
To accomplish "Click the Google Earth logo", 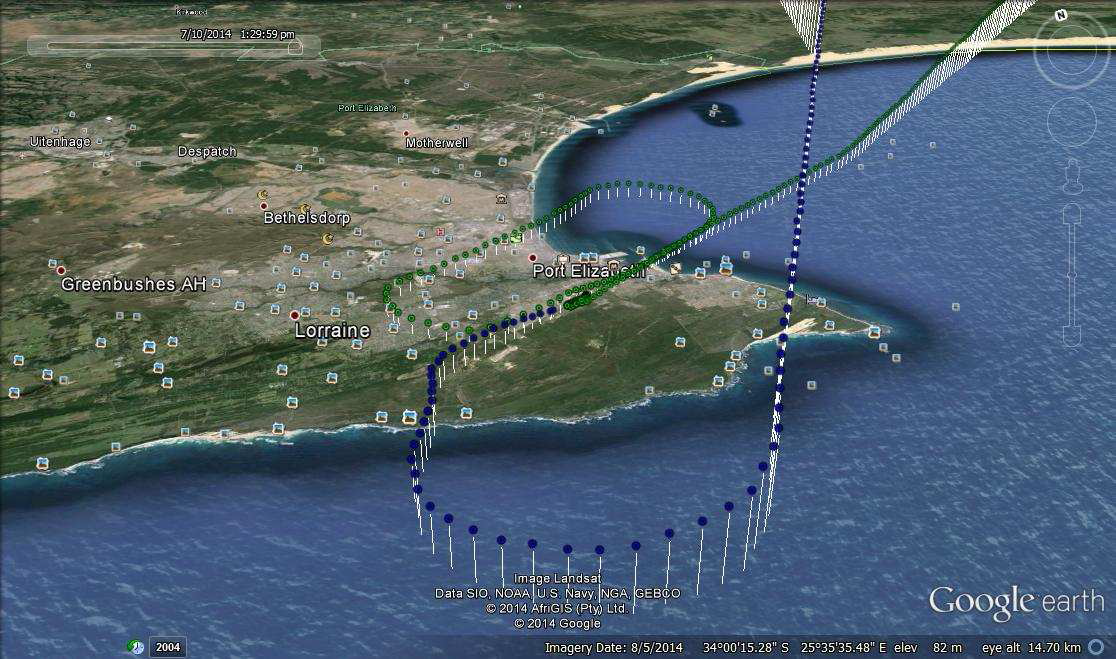I will (1016, 602).
